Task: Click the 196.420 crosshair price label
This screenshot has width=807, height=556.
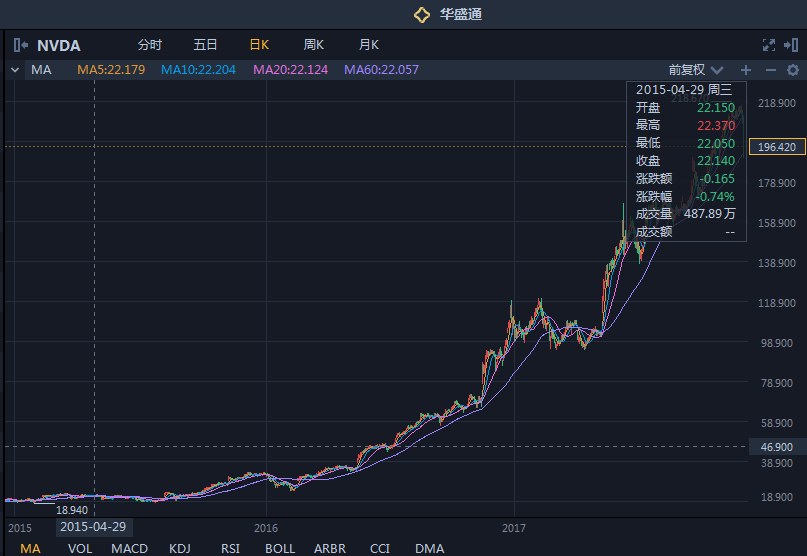Action: pos(777,147)
